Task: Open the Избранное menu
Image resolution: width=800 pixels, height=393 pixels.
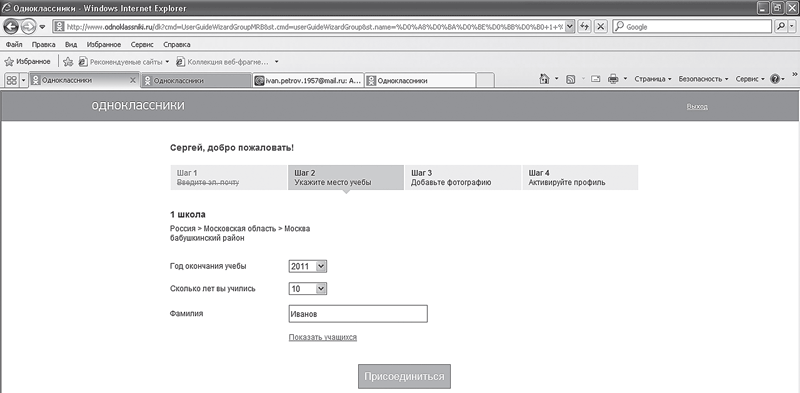Action: point(104,44)
